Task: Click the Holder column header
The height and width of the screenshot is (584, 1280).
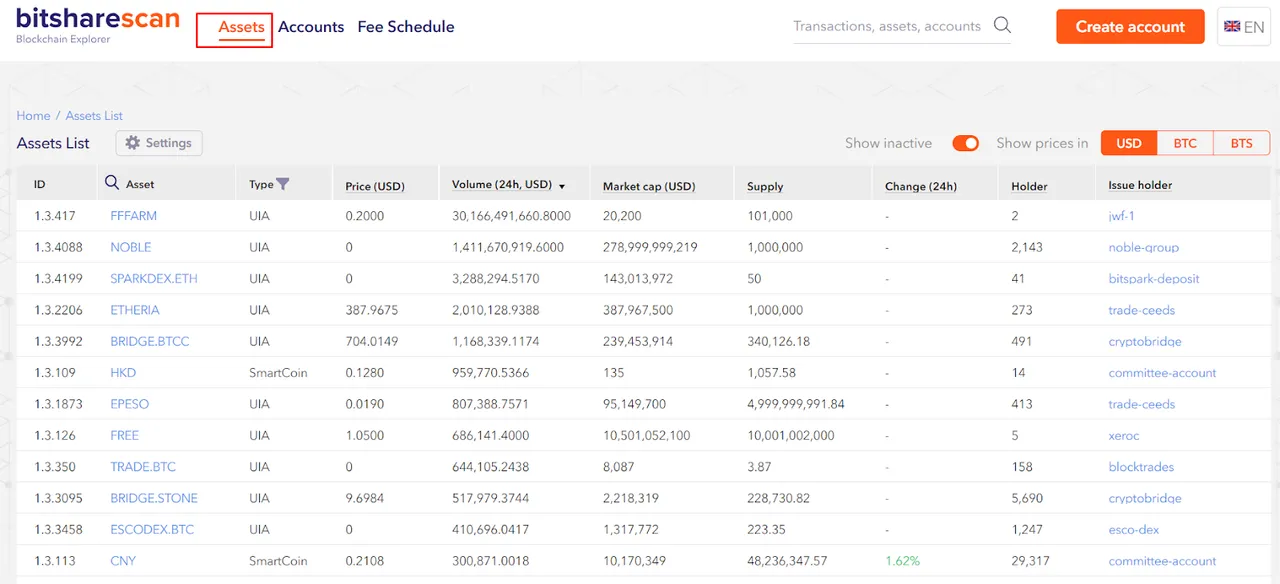Action: pos(1029,186)
